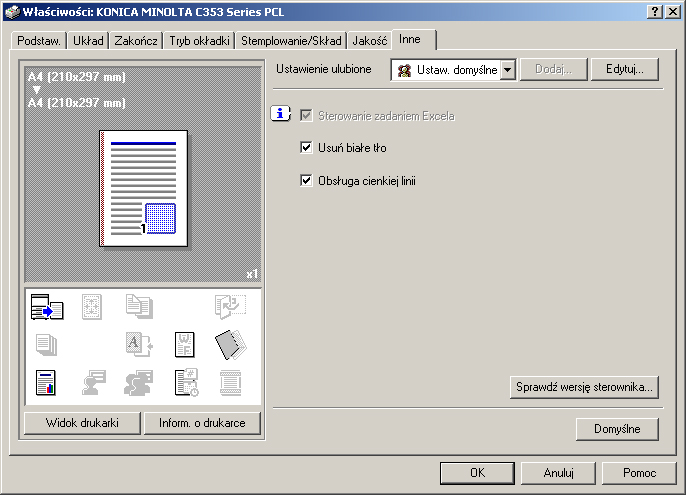Select the Inne tab
This screenshot has height=495, width=686.
414,39
